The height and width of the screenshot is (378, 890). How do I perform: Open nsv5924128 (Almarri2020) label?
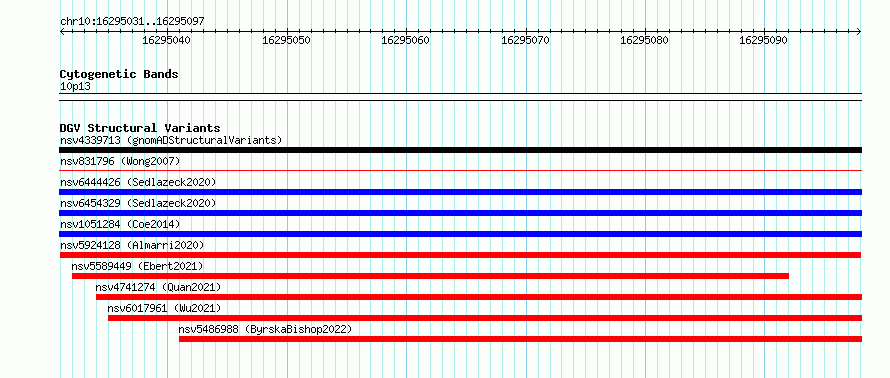(132, 245)
